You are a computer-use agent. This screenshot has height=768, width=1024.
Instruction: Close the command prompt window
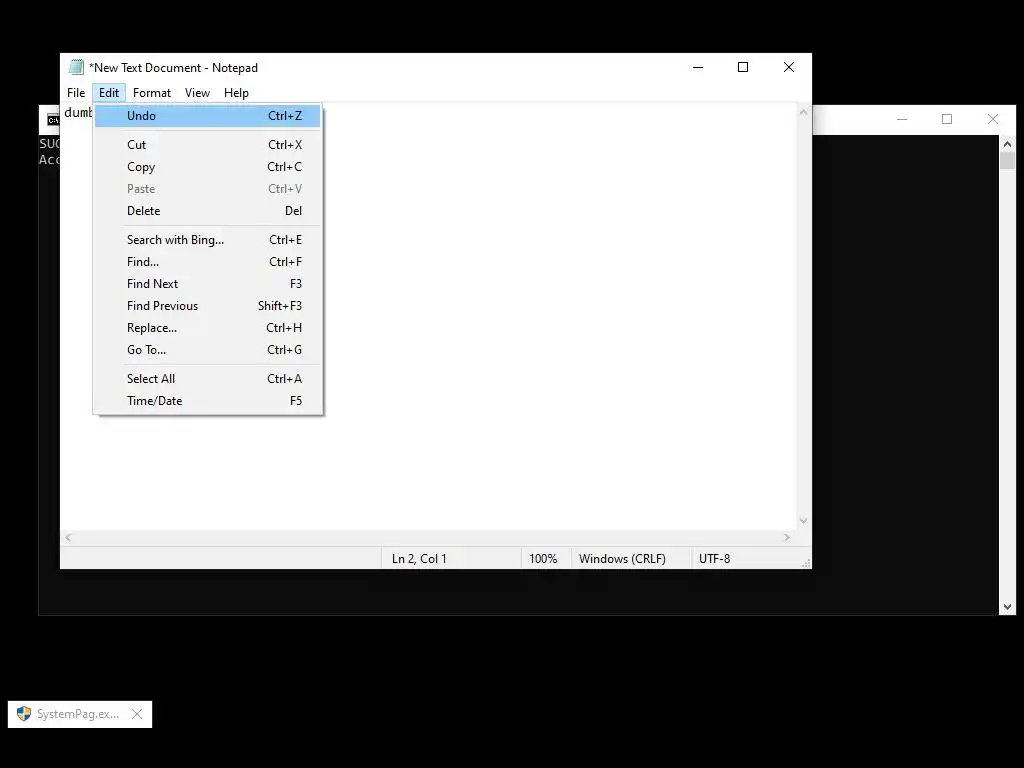point(993,120)
